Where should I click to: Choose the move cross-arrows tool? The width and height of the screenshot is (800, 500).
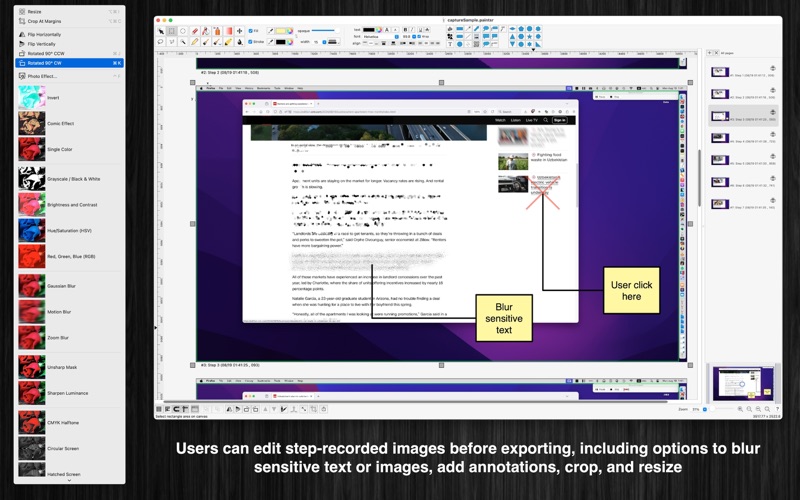[239, 31]
